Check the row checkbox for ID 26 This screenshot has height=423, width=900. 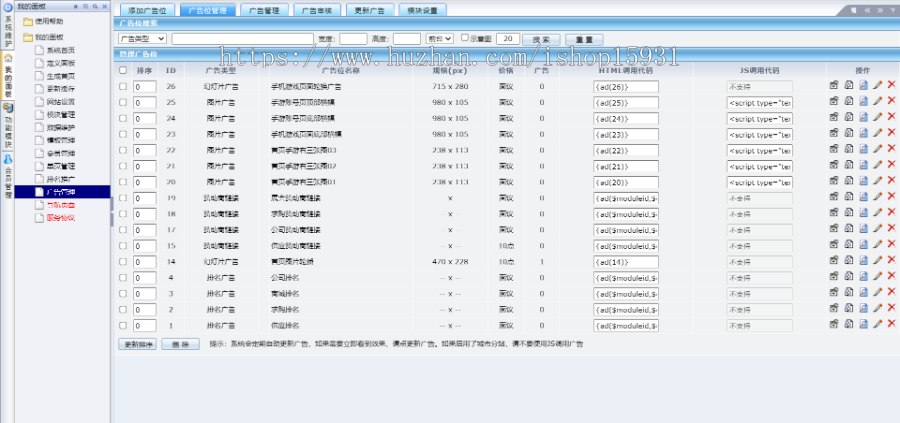(x=123, y=87)
